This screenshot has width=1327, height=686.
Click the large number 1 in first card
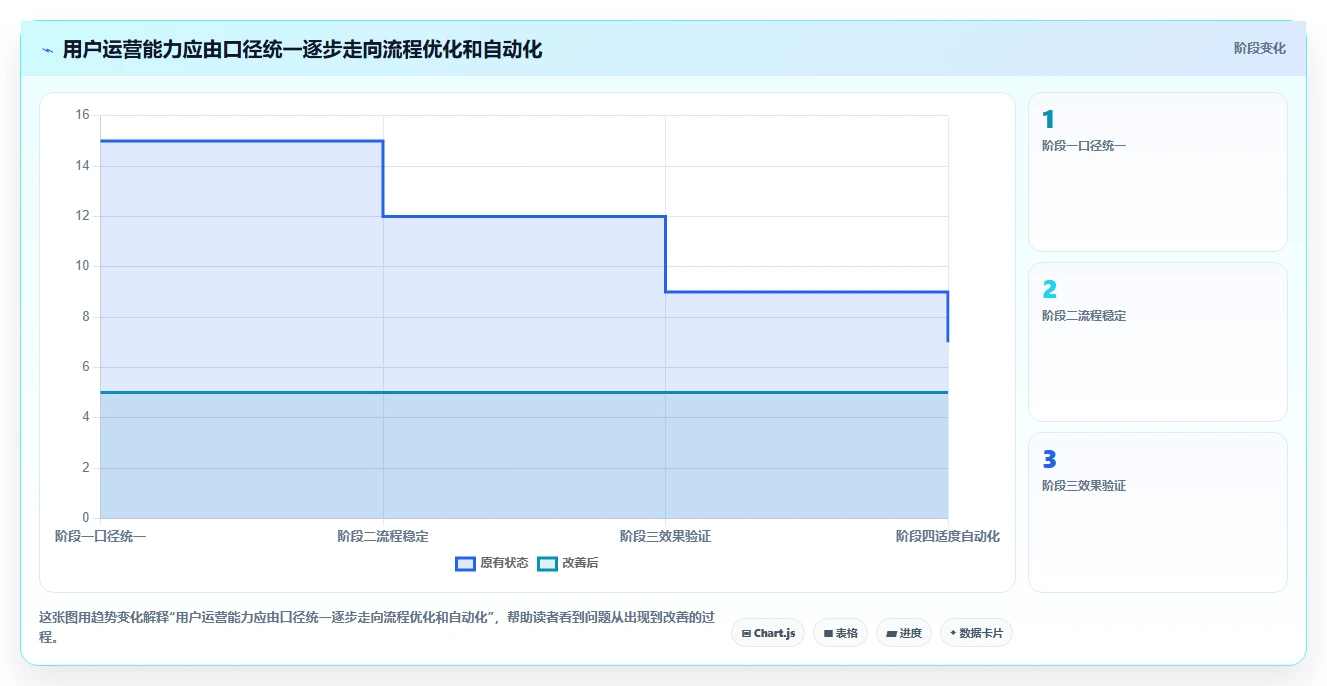(1048, 120)
